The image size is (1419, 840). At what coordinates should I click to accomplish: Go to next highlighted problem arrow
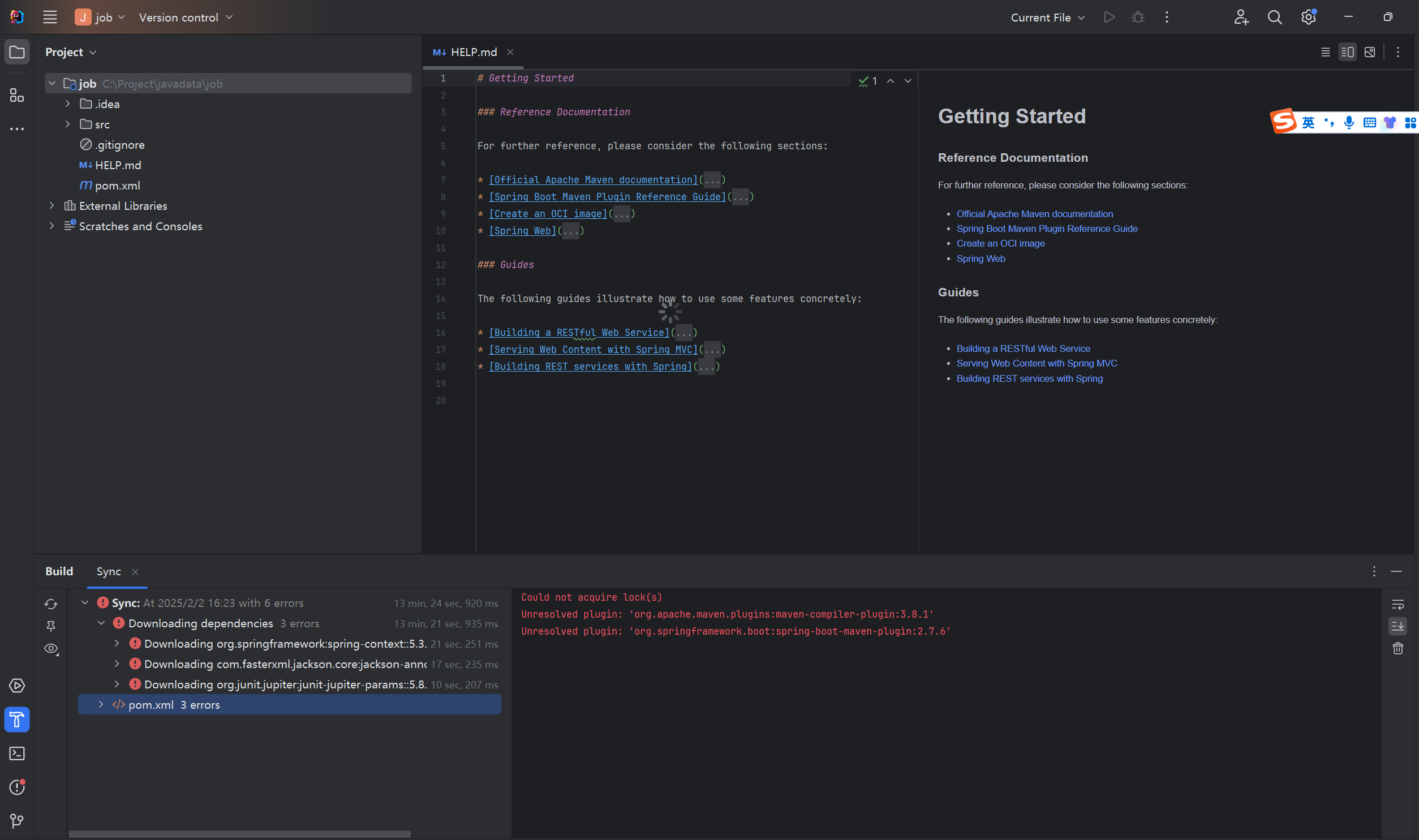click(x=908, y=81)
